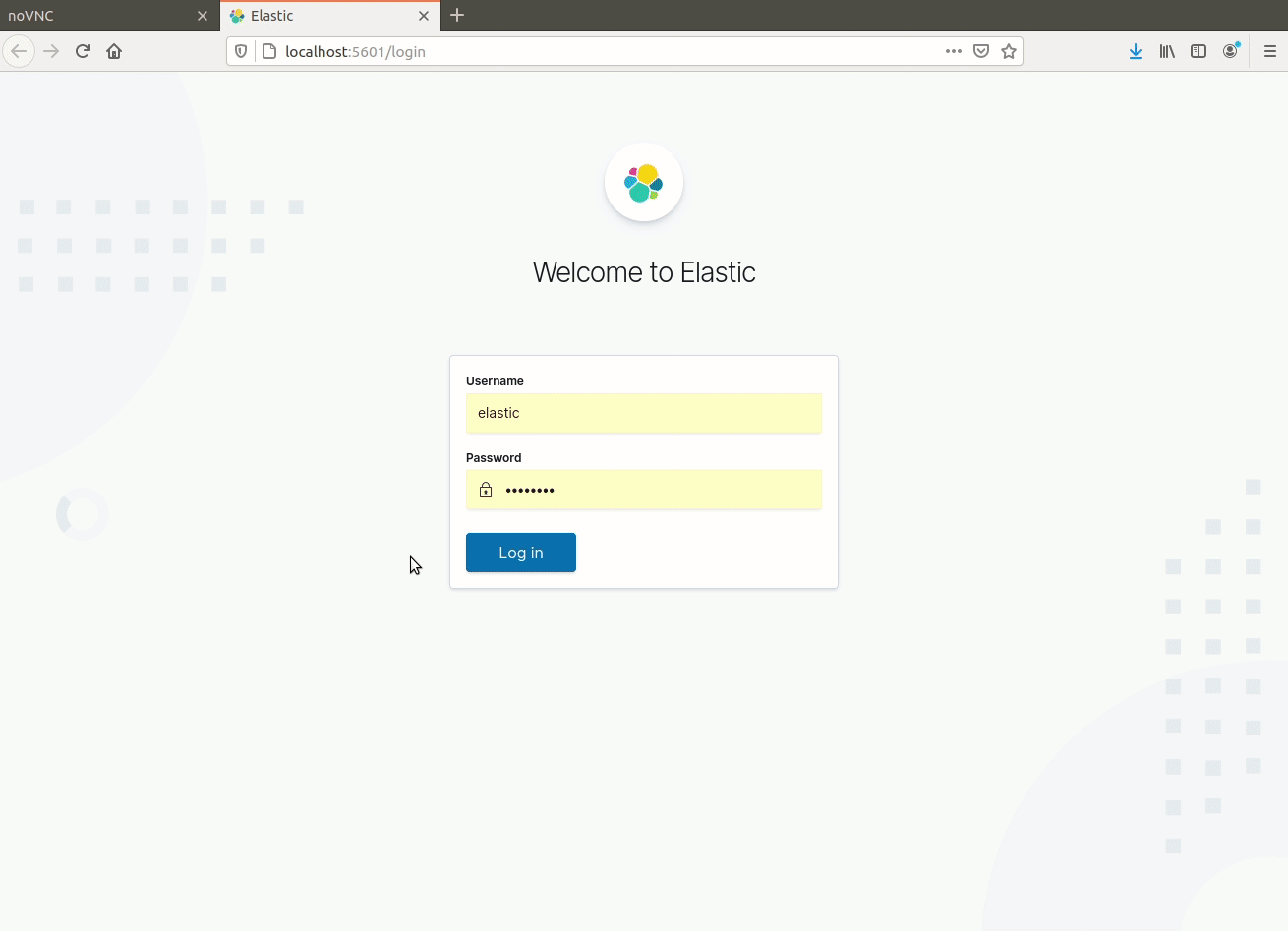1288x931 pixels.
Task: Open the Firefox account icon
Action: (x=1230, y=51)
